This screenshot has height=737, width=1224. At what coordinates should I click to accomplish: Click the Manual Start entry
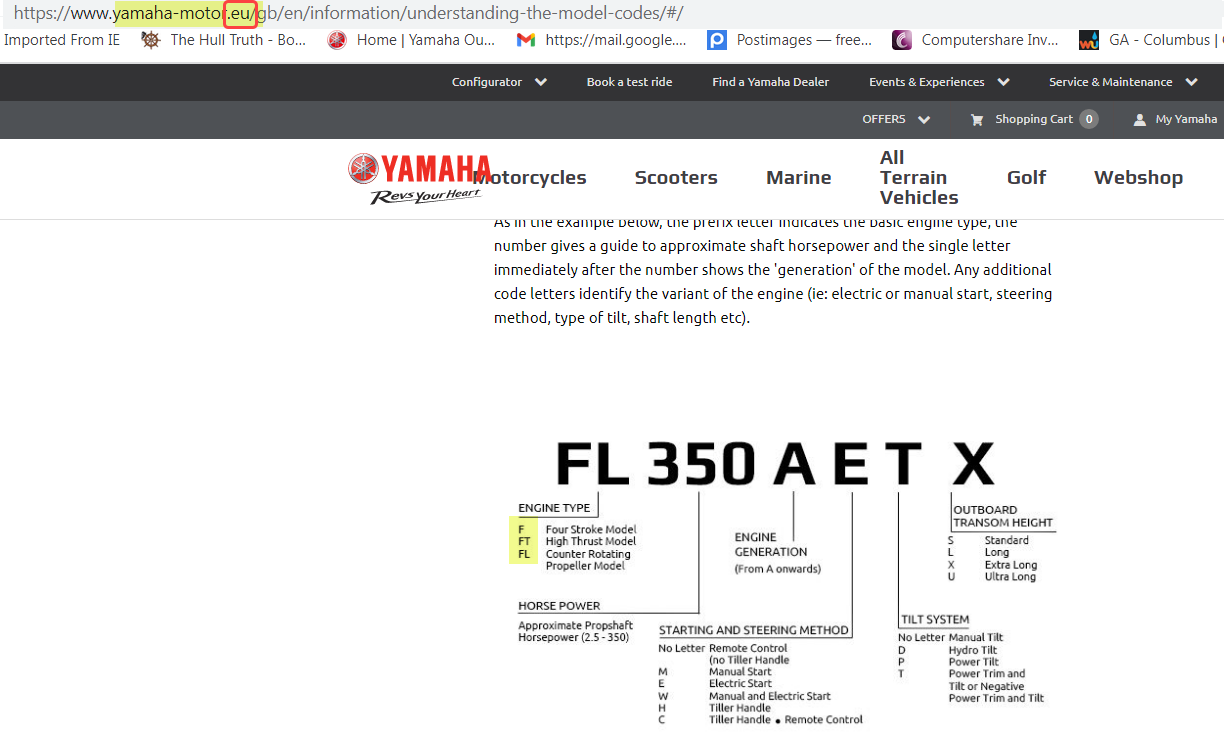(741, 672)
